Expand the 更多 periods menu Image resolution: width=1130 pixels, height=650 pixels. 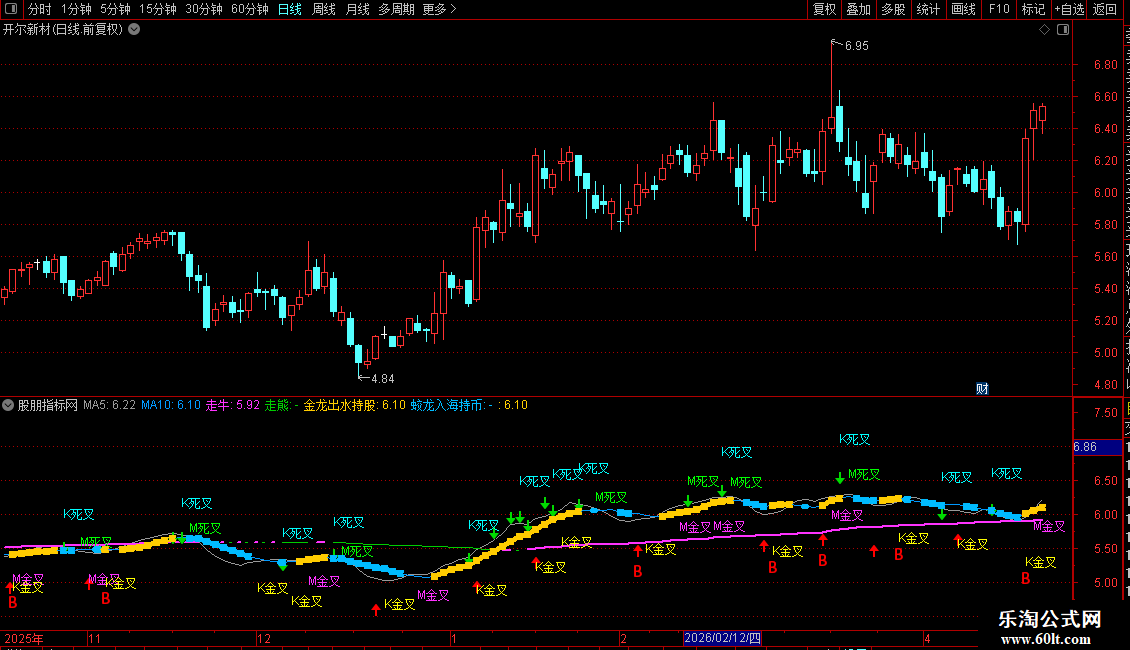(440, 9)
